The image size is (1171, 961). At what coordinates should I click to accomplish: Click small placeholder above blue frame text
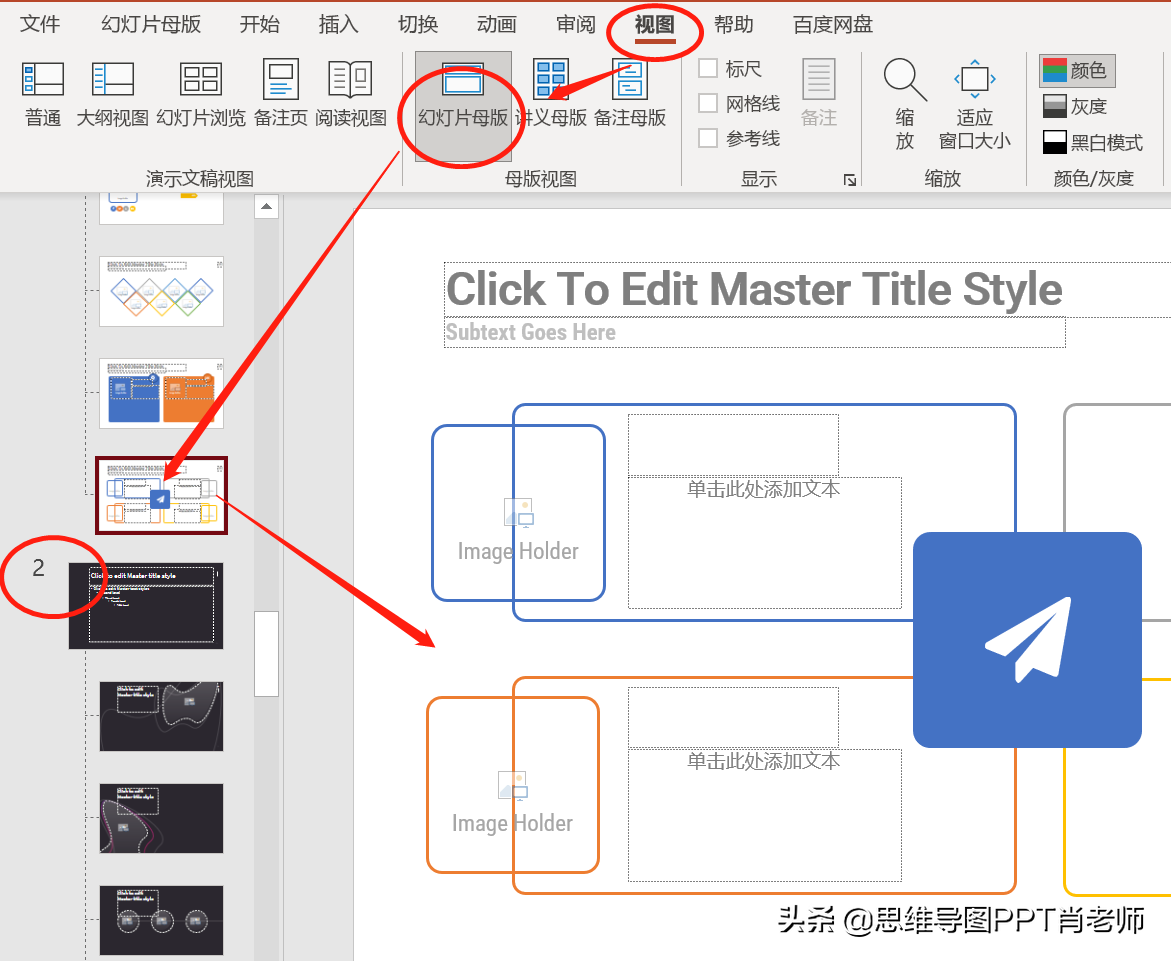tap(733, 445)
